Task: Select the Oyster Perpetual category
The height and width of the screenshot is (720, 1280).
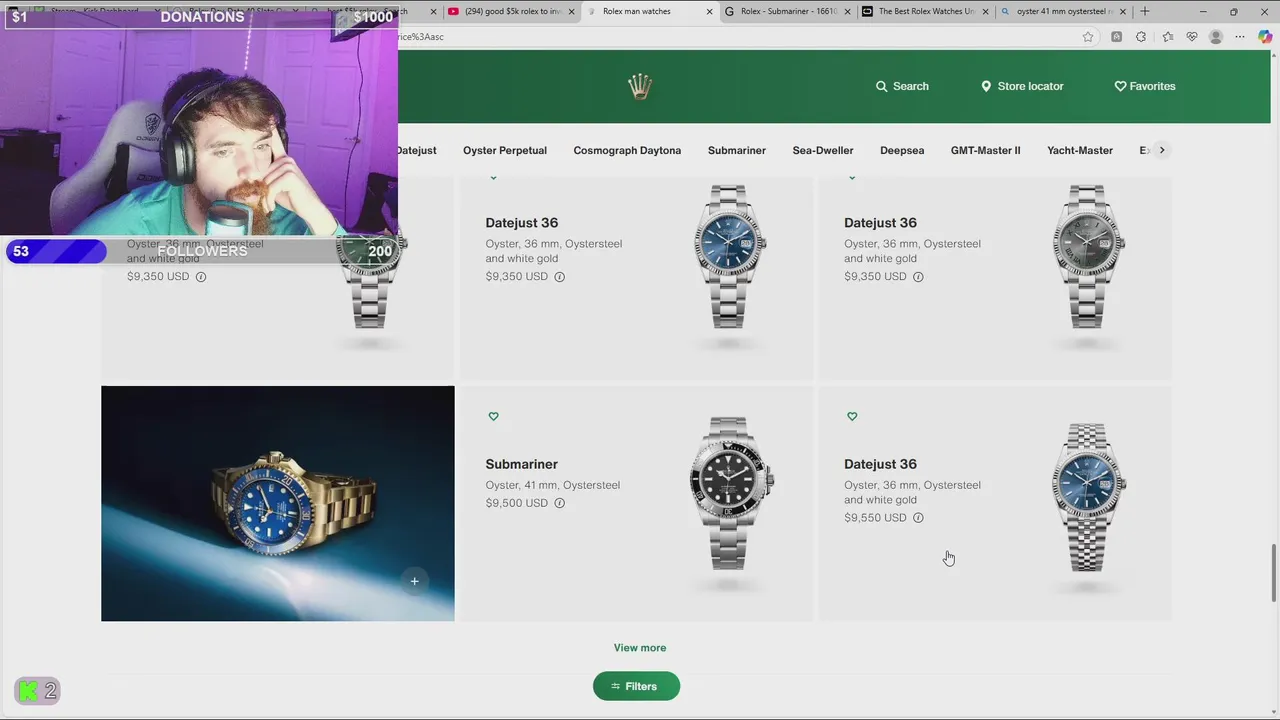Action: (505, 150)
